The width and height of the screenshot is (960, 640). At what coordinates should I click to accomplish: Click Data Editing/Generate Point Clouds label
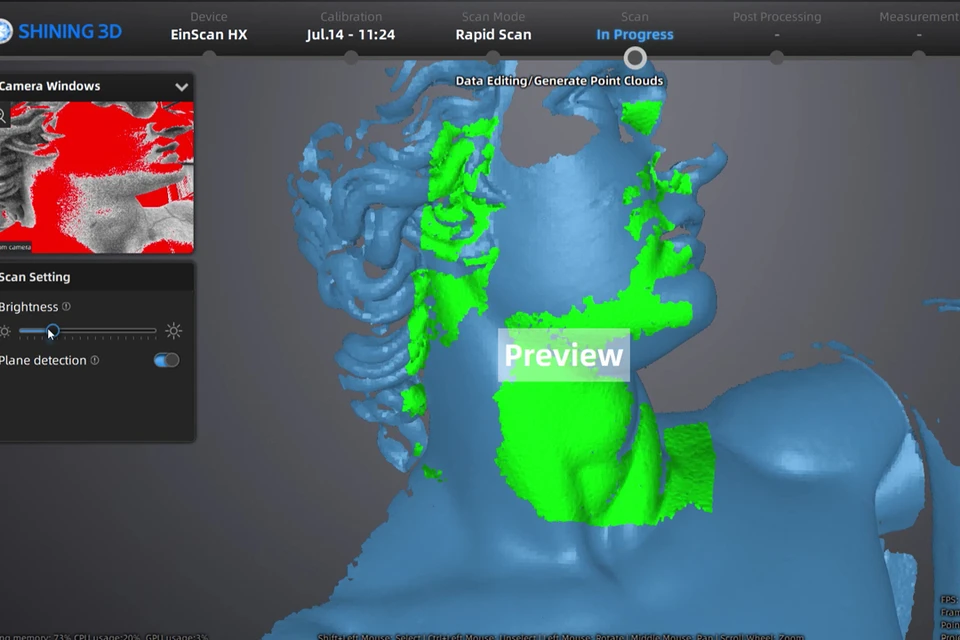(559, 81)
